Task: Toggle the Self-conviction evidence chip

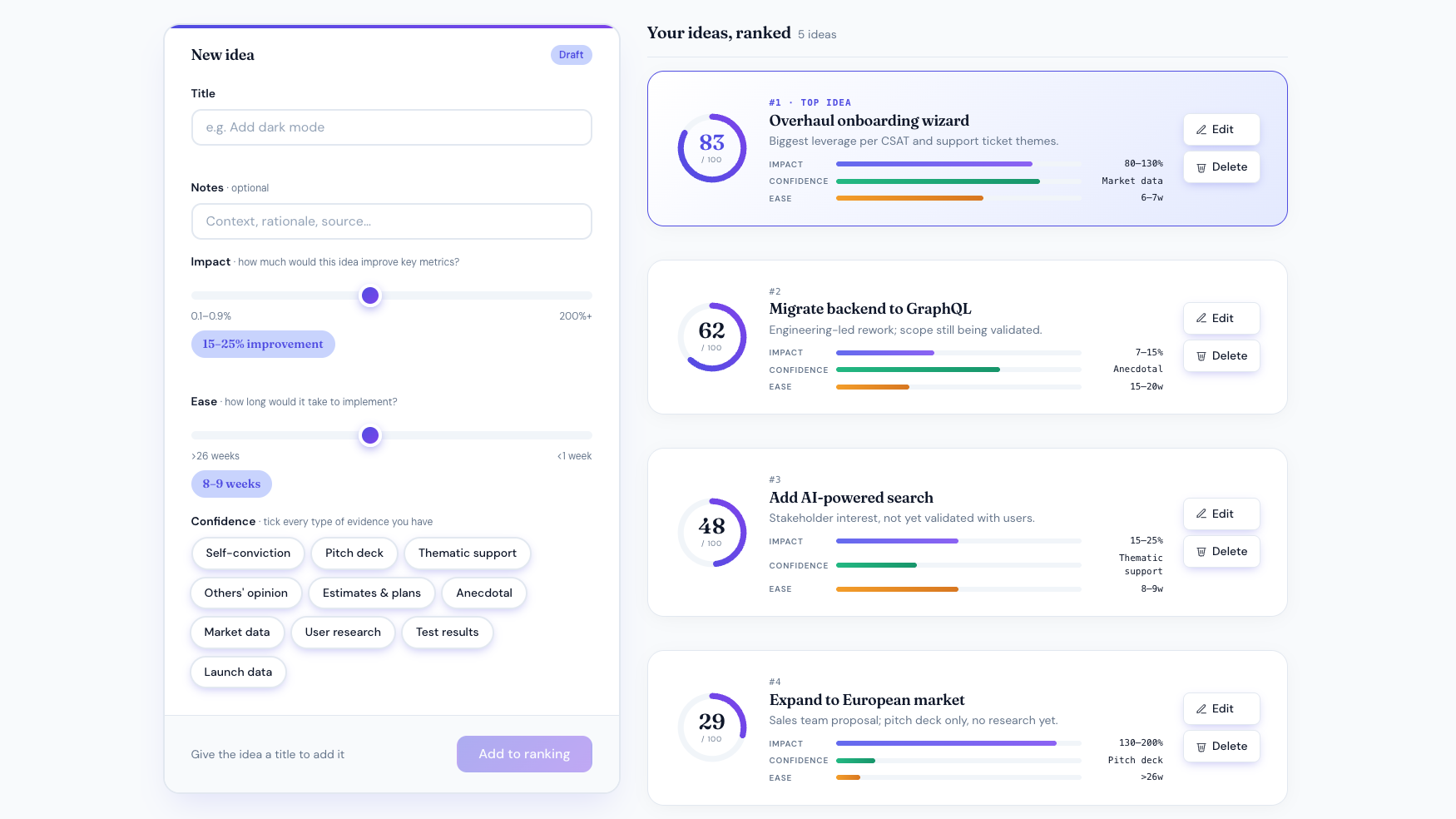Action: [x=248, y=553]
